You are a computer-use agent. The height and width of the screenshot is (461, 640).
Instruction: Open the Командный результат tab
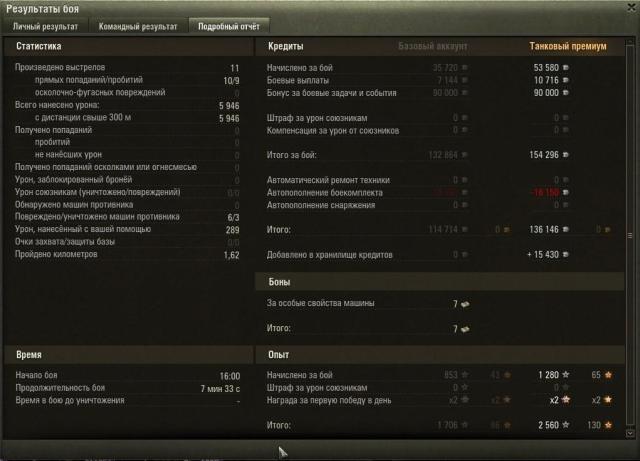coord(138,27)
